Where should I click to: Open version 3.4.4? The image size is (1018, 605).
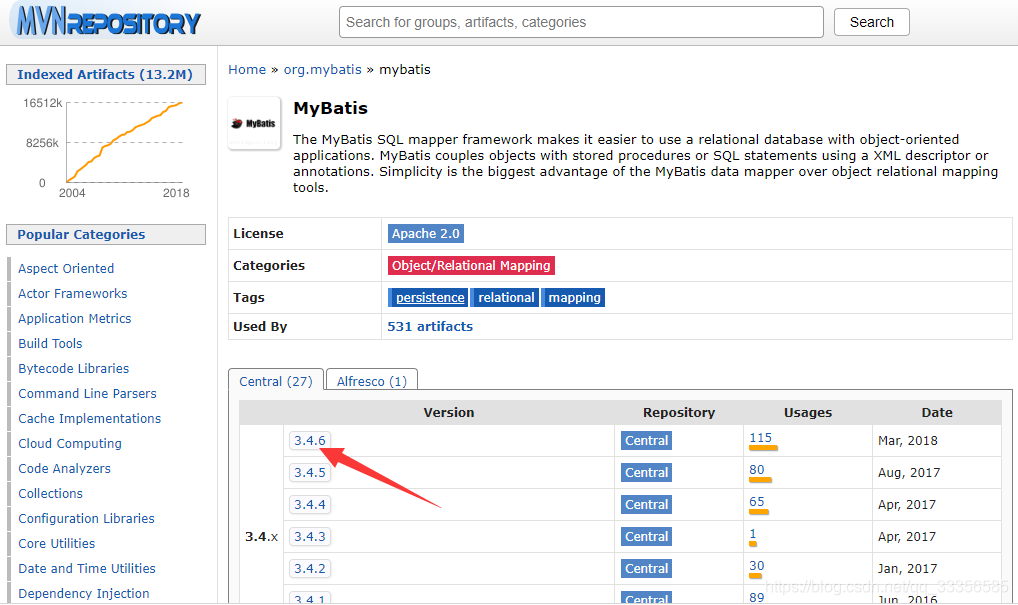click(310, 504)
